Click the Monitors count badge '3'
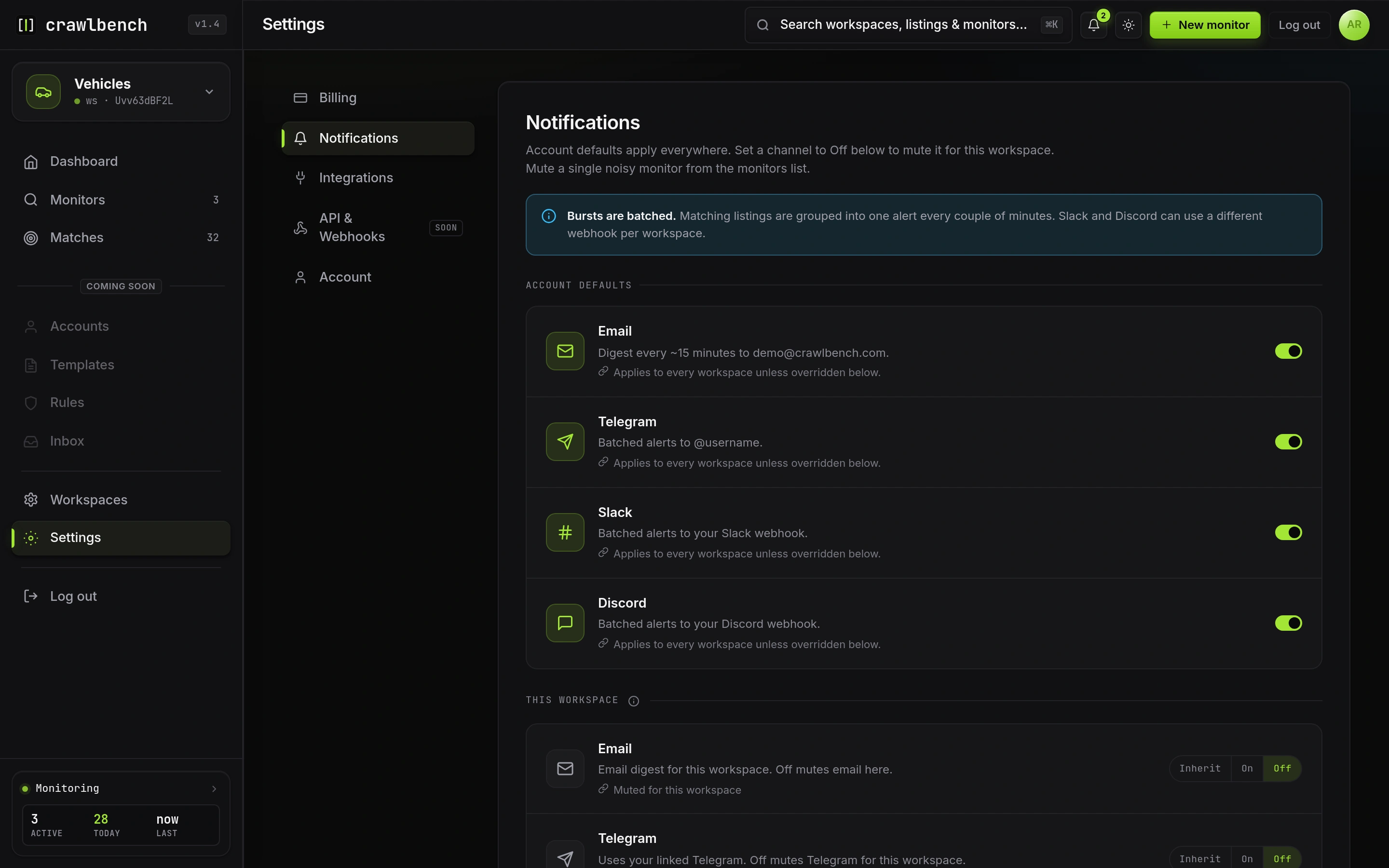Screen dimensions: 1389x868 pyautogui.click(x=216, y=200)
